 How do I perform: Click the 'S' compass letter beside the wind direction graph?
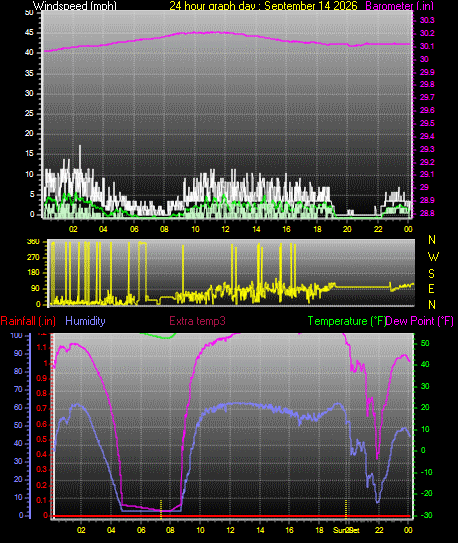[431, 274]
